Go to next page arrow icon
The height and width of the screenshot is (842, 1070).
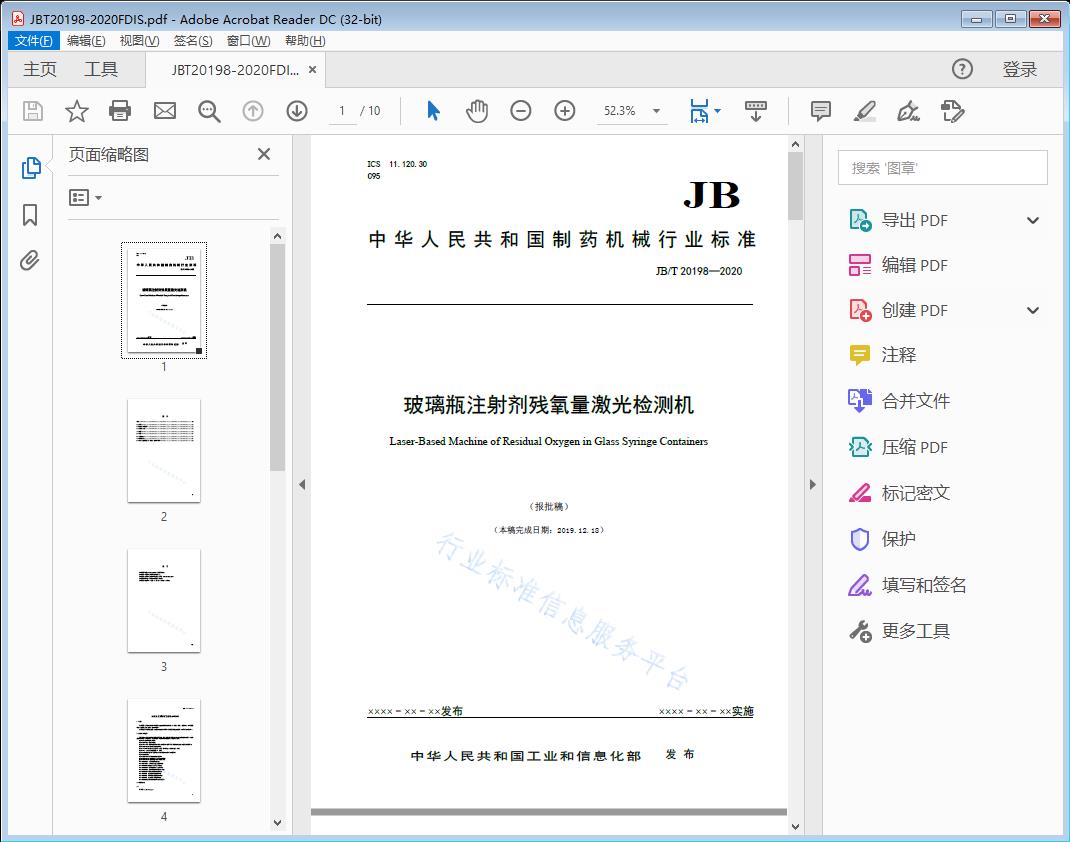point(297,111)
